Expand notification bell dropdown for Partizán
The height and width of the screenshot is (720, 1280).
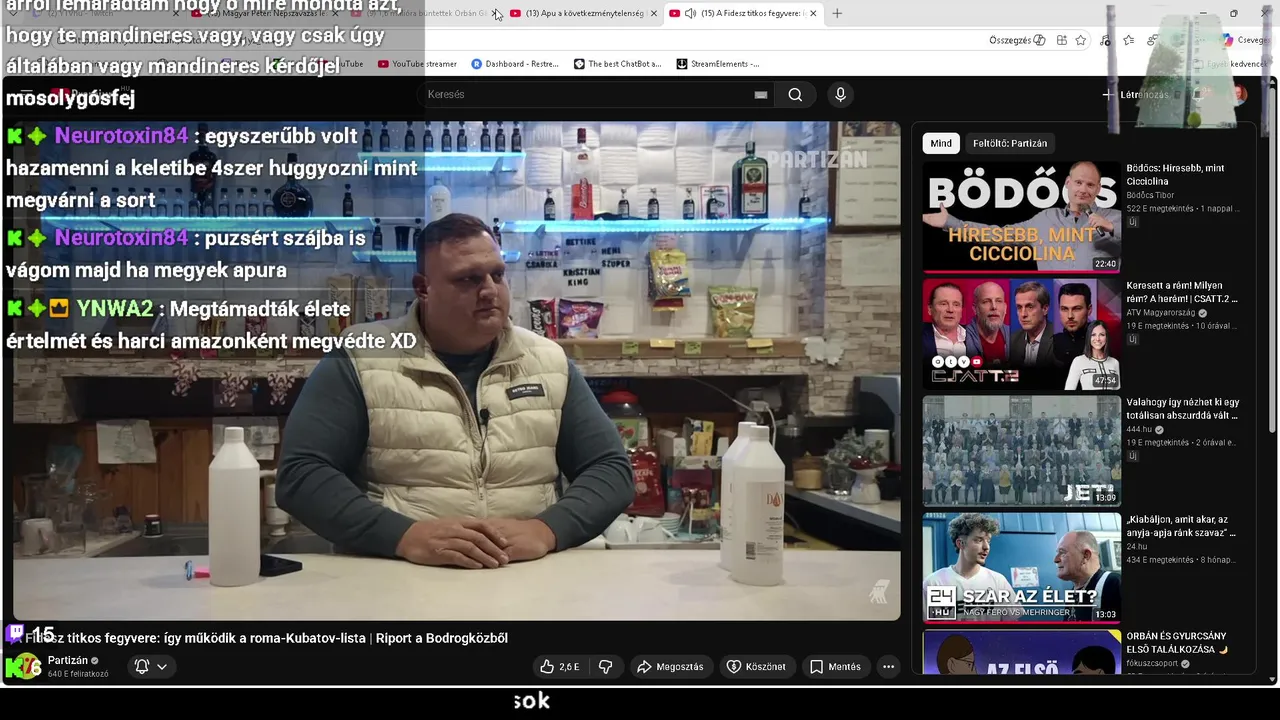click(x=150, y=667)
